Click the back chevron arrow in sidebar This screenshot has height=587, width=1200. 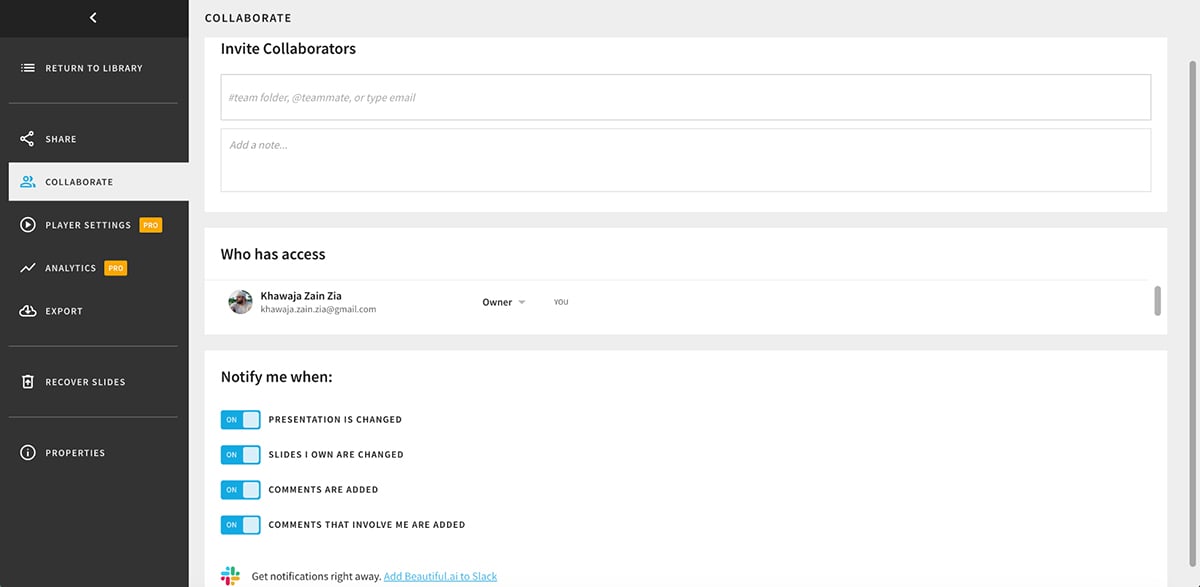tap(93, 18)
